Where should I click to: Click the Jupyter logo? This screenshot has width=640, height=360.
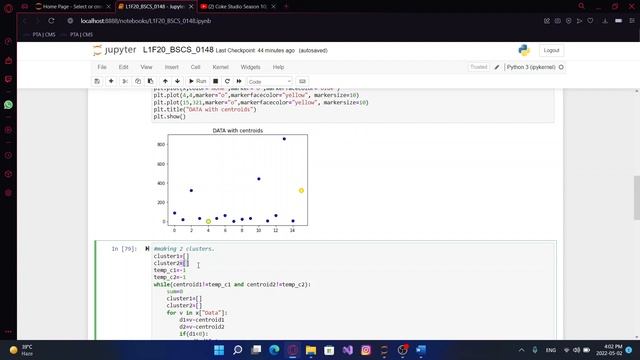(114, 50)
